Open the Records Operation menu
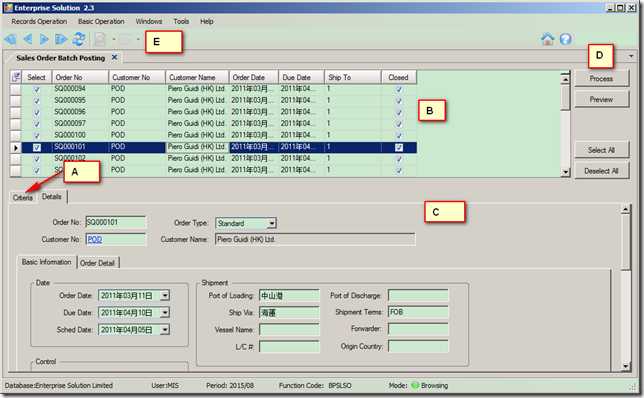 point(39,21)
